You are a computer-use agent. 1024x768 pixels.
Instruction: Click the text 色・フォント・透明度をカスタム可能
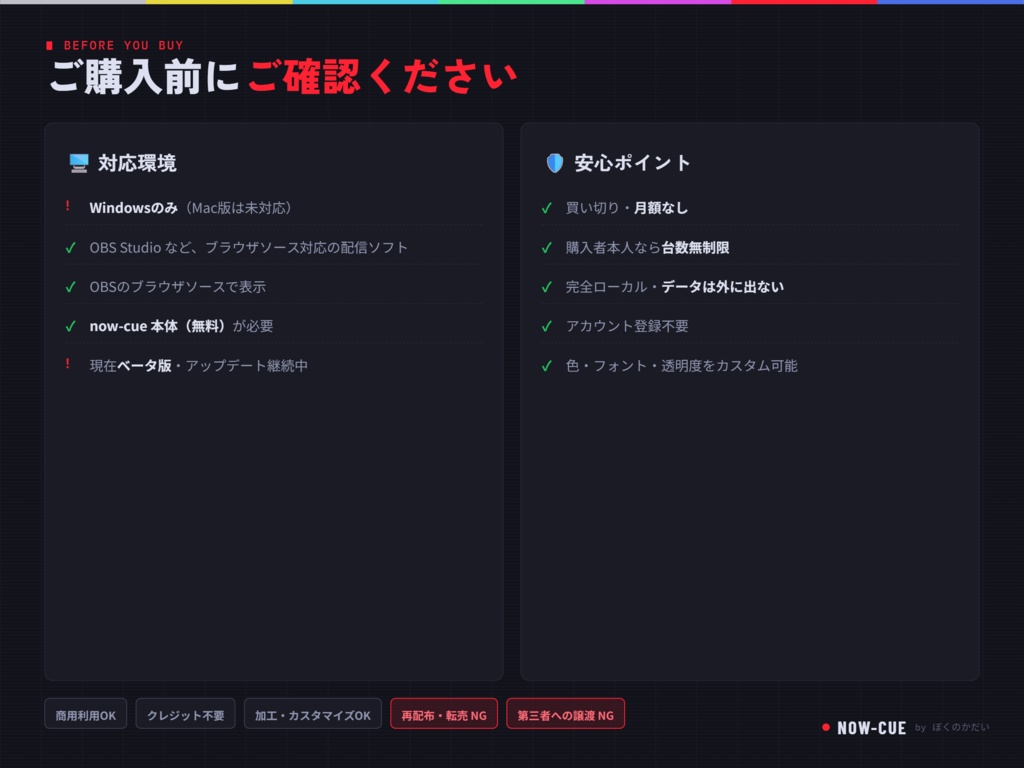coord(682,366)
